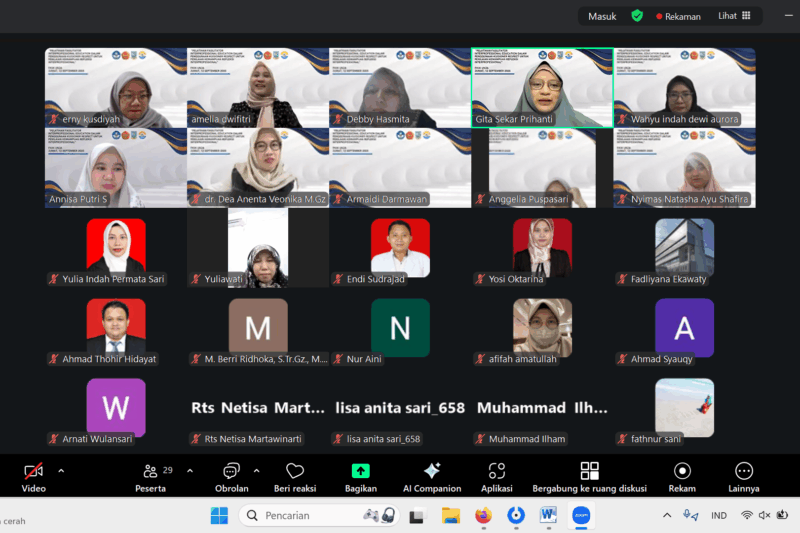
Task: Click the brown M avatar of M. Berri Ridhoka
Action: coord(258,326)
